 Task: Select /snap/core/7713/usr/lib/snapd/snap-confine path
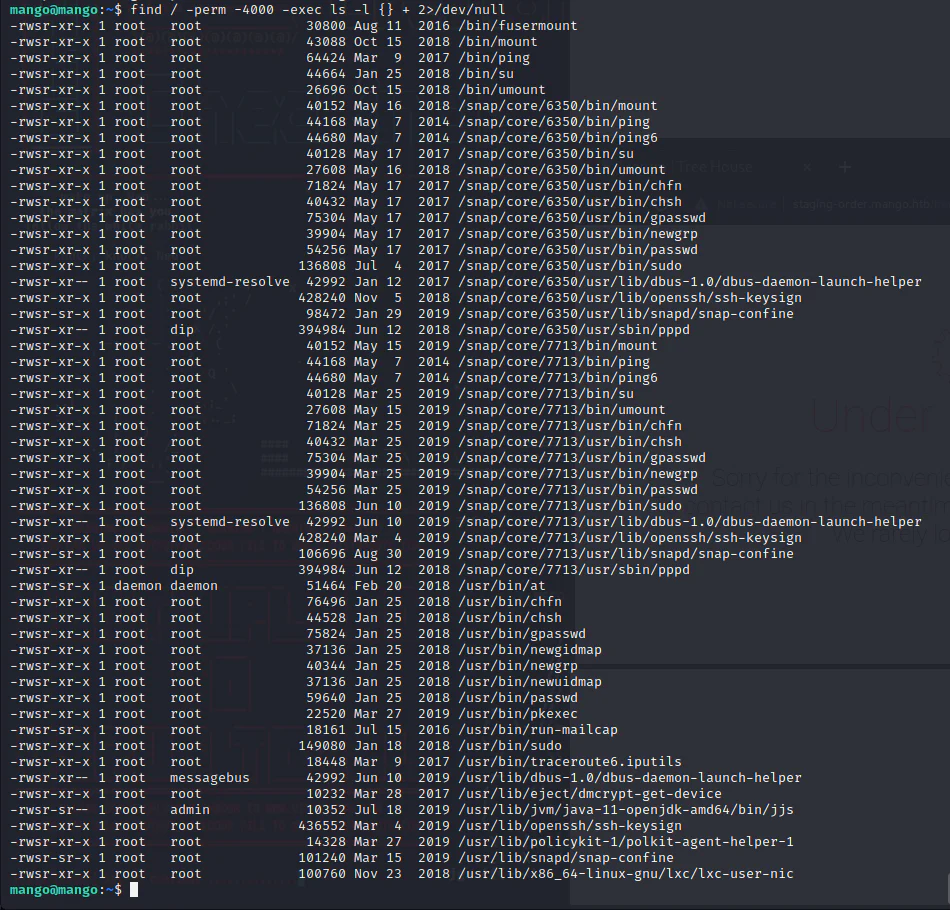pyautogui.click(x=626, y=554)
